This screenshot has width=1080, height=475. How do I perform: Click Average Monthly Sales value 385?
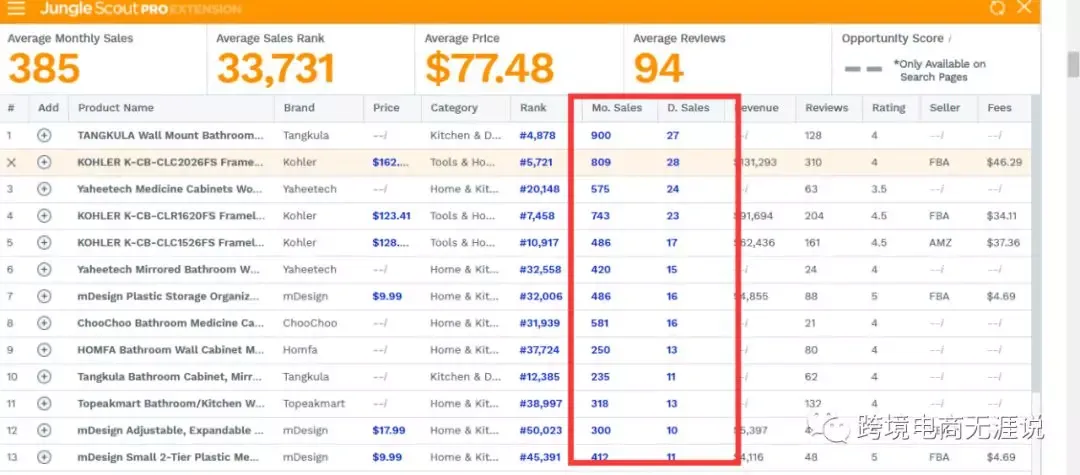[44, 69]
